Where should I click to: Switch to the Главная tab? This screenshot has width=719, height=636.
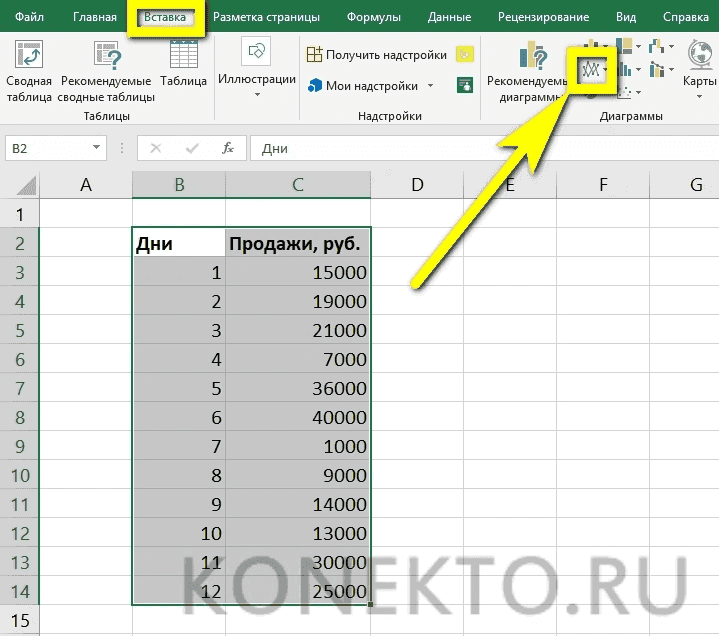tap(95, 17)
